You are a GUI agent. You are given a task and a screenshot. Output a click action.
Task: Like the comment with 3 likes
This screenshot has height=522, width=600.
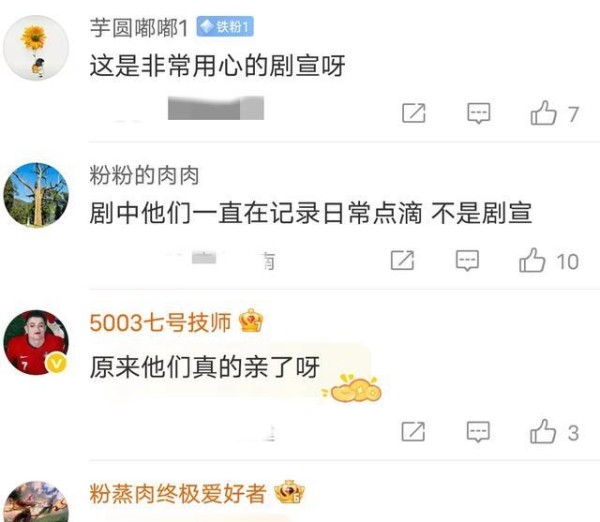[543, 432]
